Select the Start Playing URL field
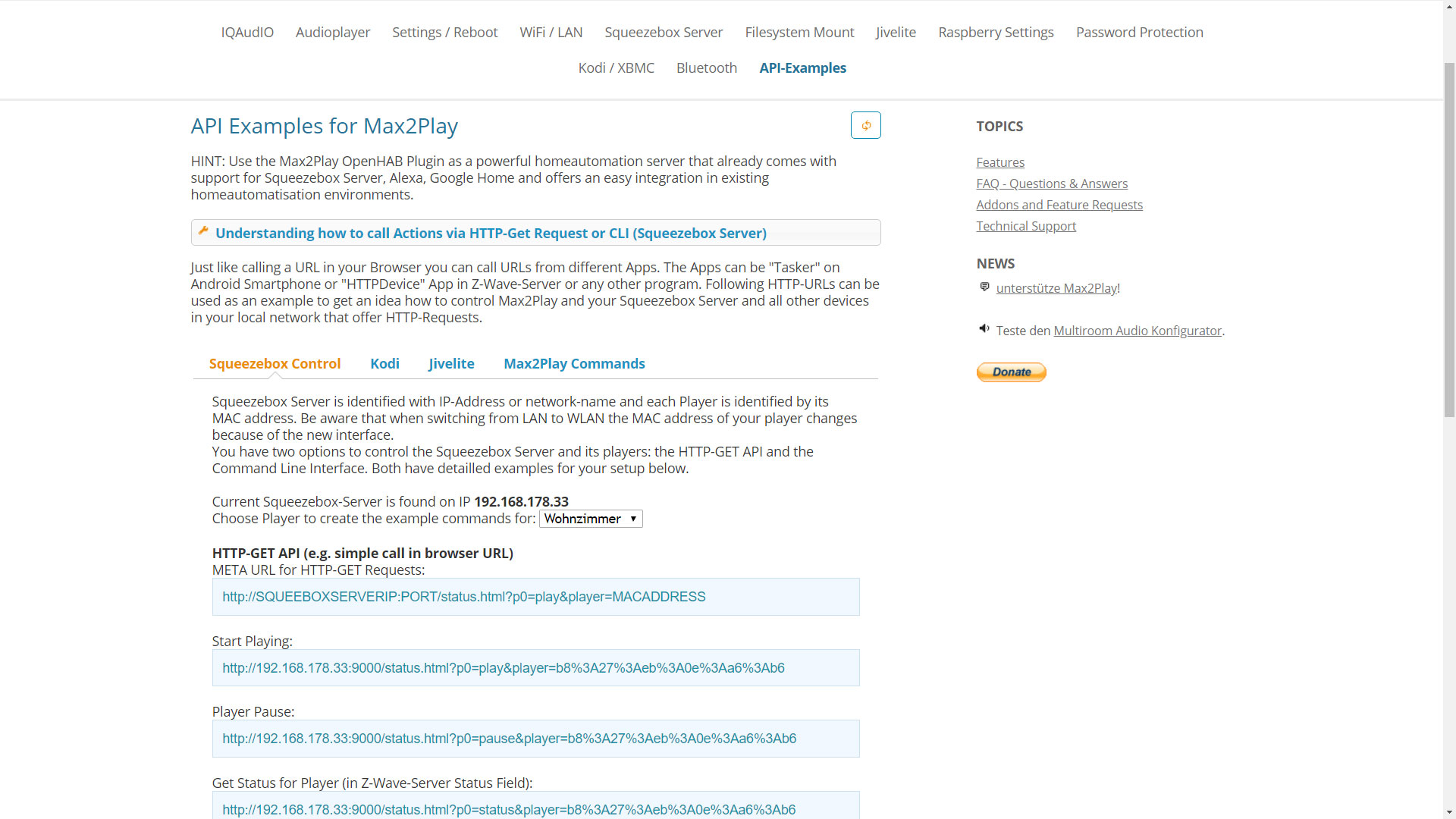 (x=535, y=668)
